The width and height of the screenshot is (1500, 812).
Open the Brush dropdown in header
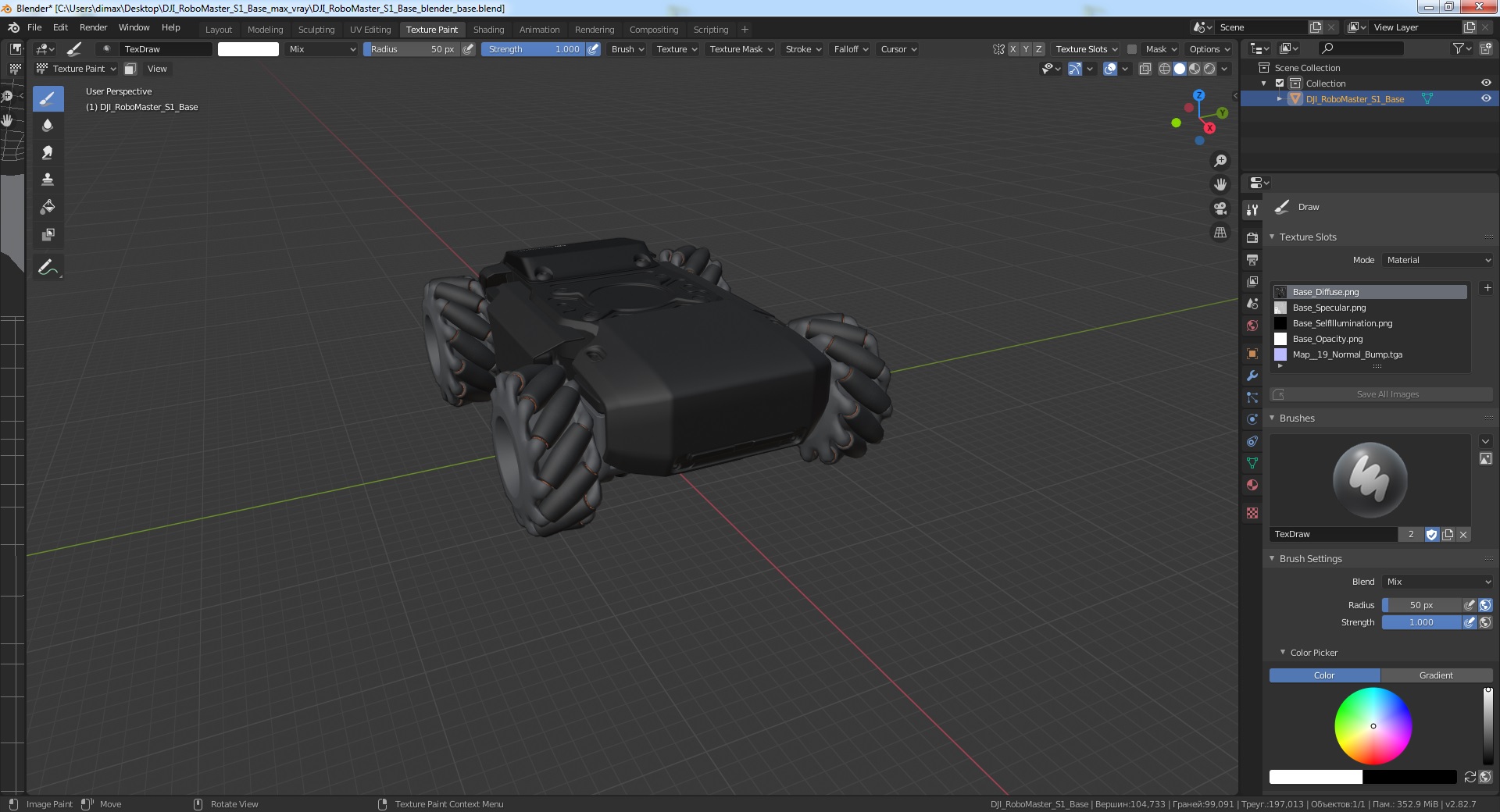coord(627,49)
